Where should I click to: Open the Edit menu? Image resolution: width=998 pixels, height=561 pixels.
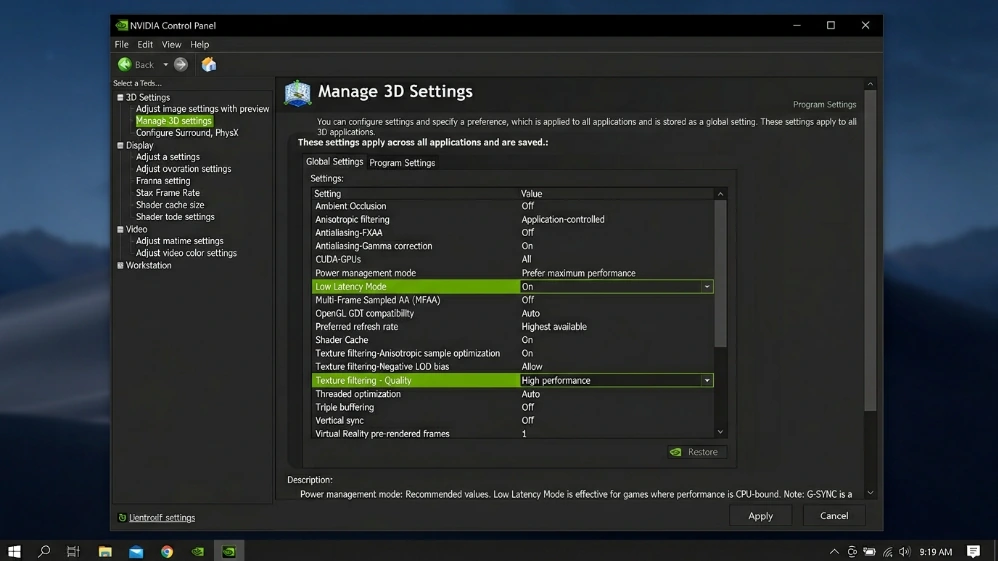(145, 45)
